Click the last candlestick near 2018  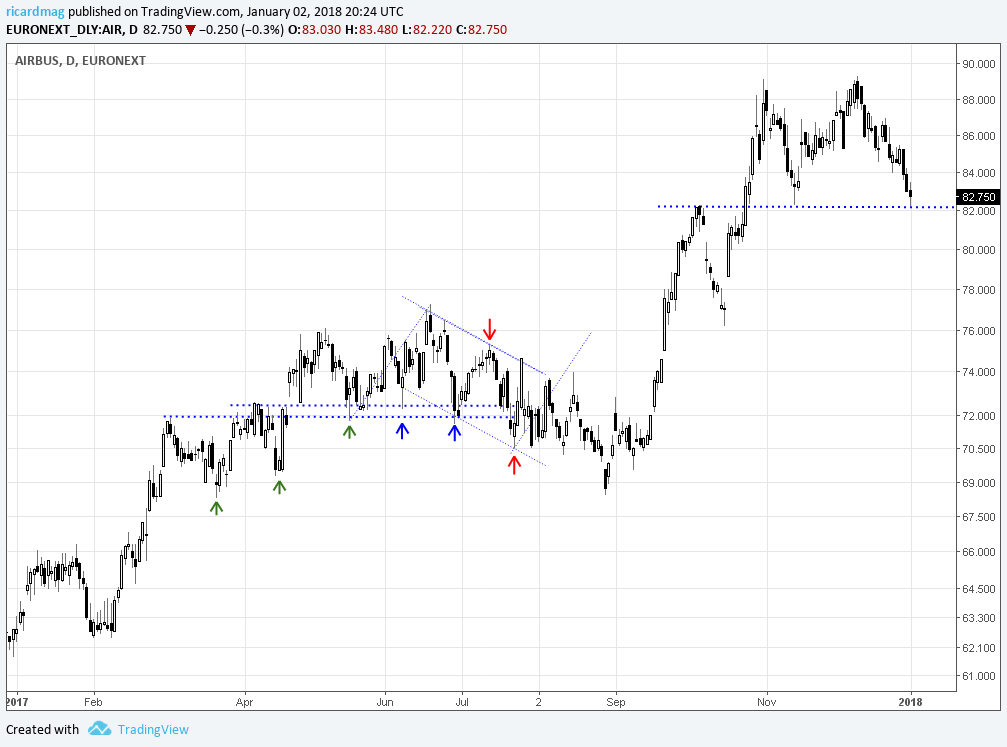[911, 194]
